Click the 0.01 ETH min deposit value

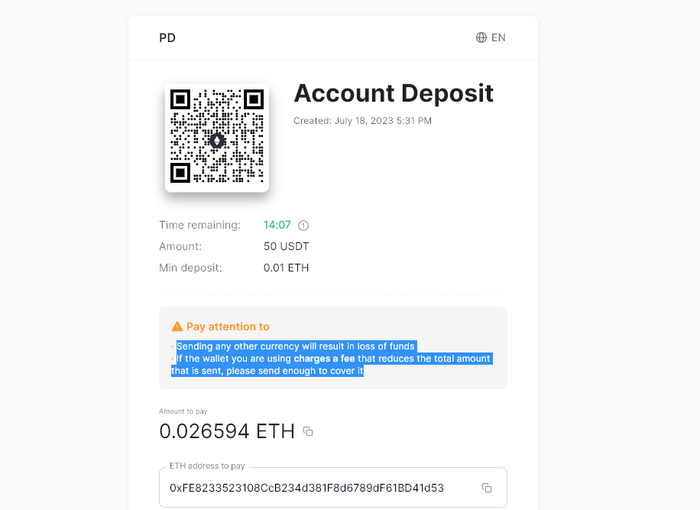click(x=286, y=268)
